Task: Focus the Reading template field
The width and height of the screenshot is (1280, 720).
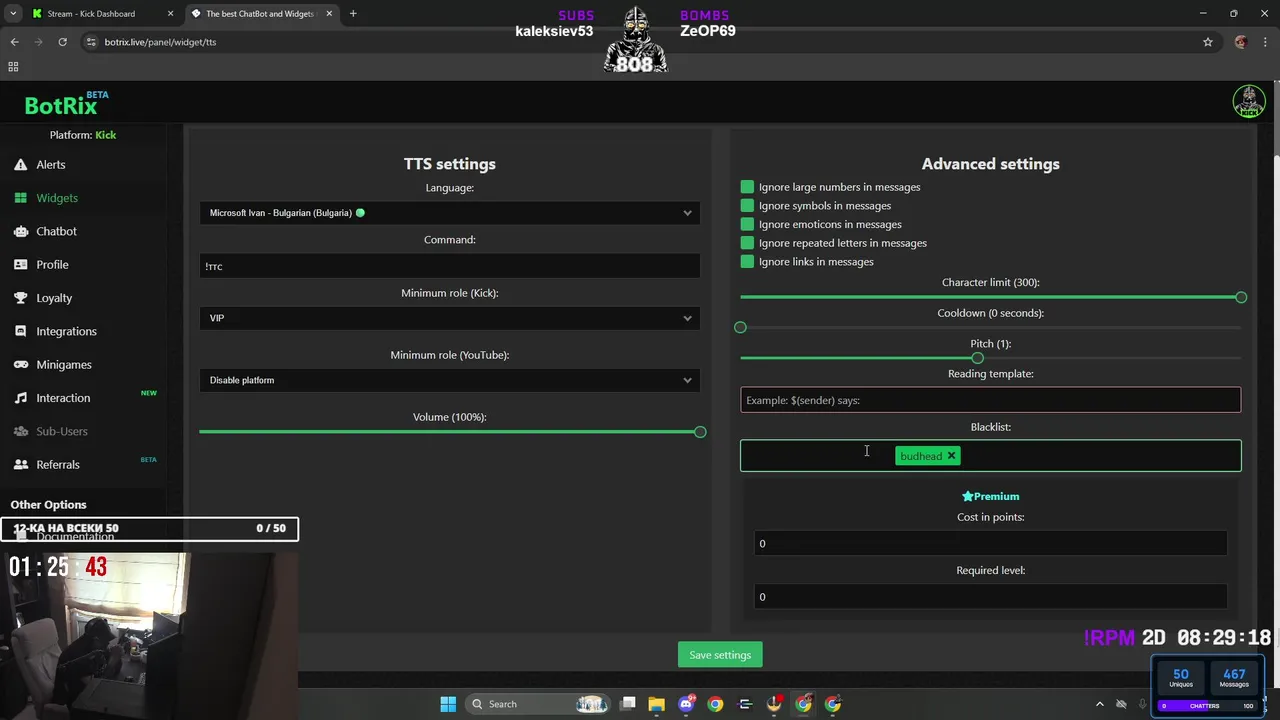Action: (990, 400)
